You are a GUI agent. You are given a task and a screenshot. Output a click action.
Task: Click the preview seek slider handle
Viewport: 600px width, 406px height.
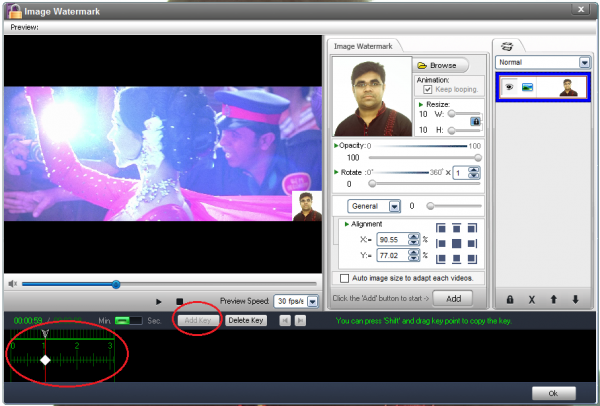click(116, 284)
